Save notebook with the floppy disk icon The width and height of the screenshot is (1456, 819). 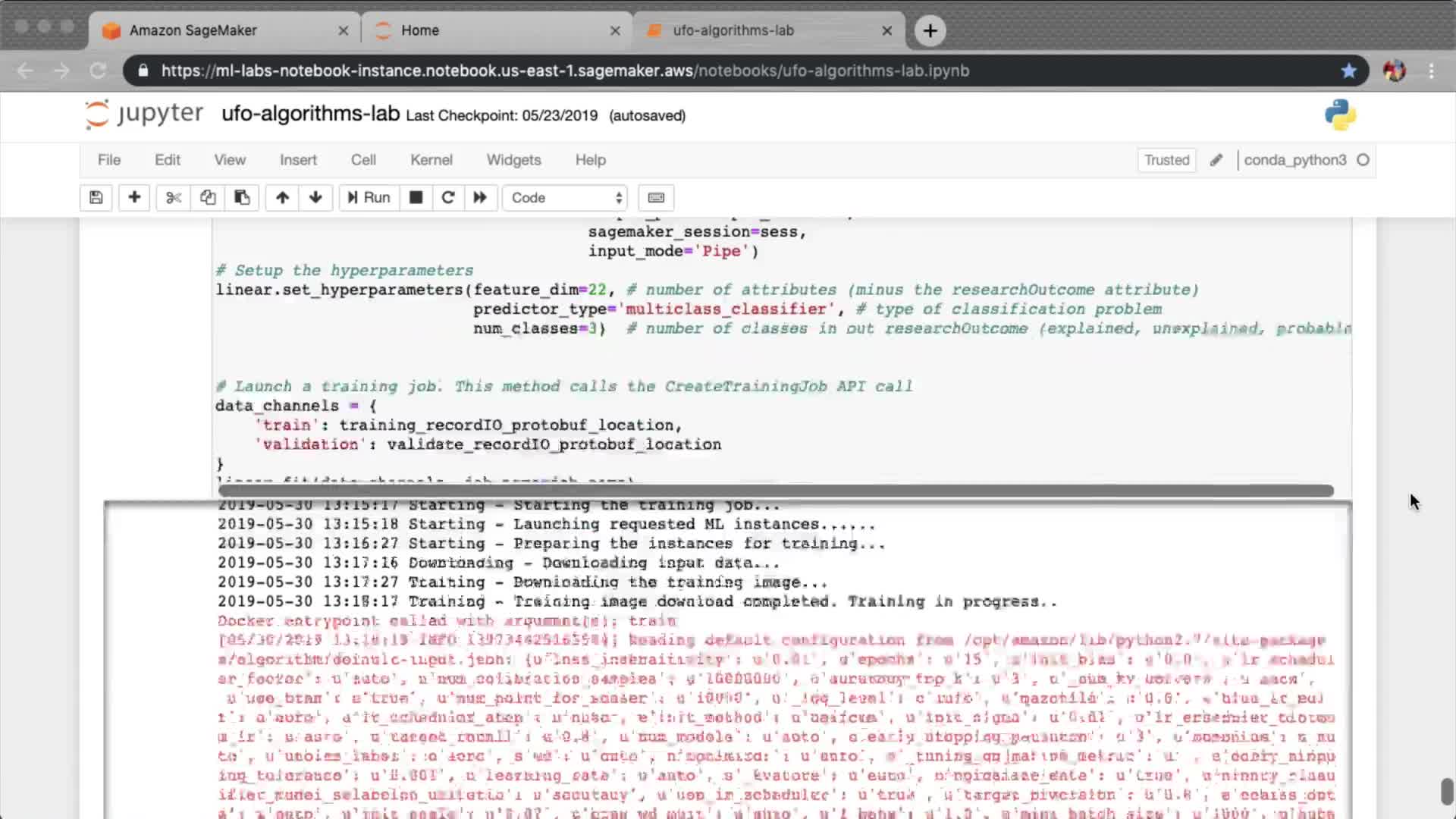click(96, 198)
